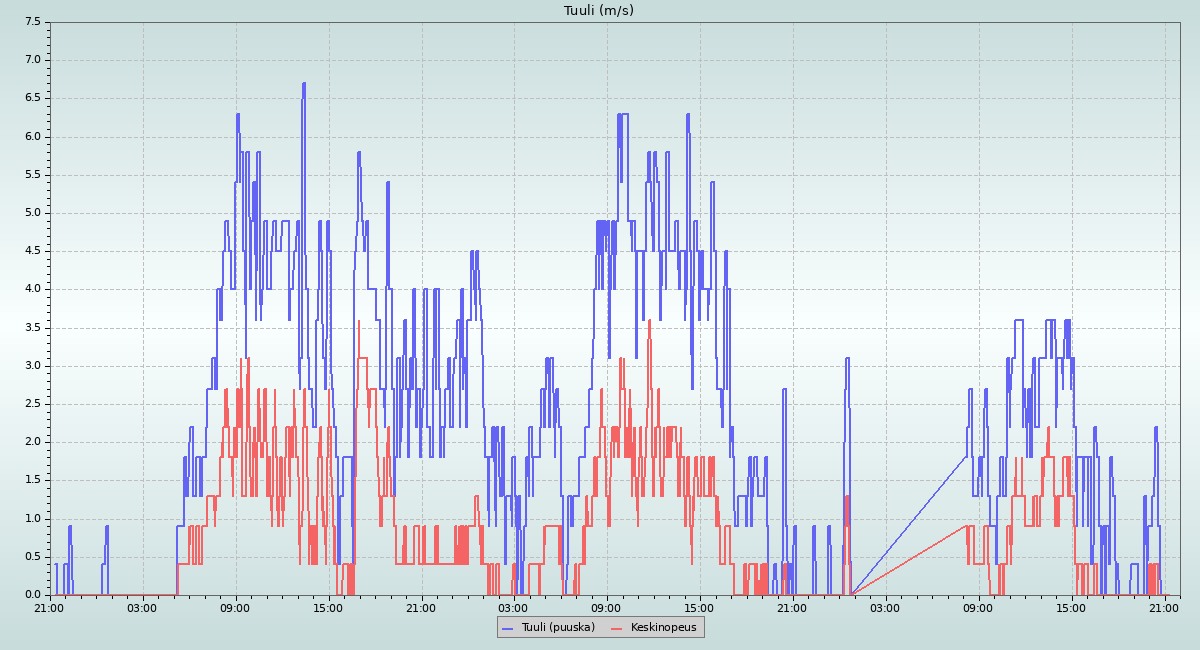Viewport: 1200px width, 650px height.
Task: Select the 6.5 value on vertical axis
Action: point(32,98)
